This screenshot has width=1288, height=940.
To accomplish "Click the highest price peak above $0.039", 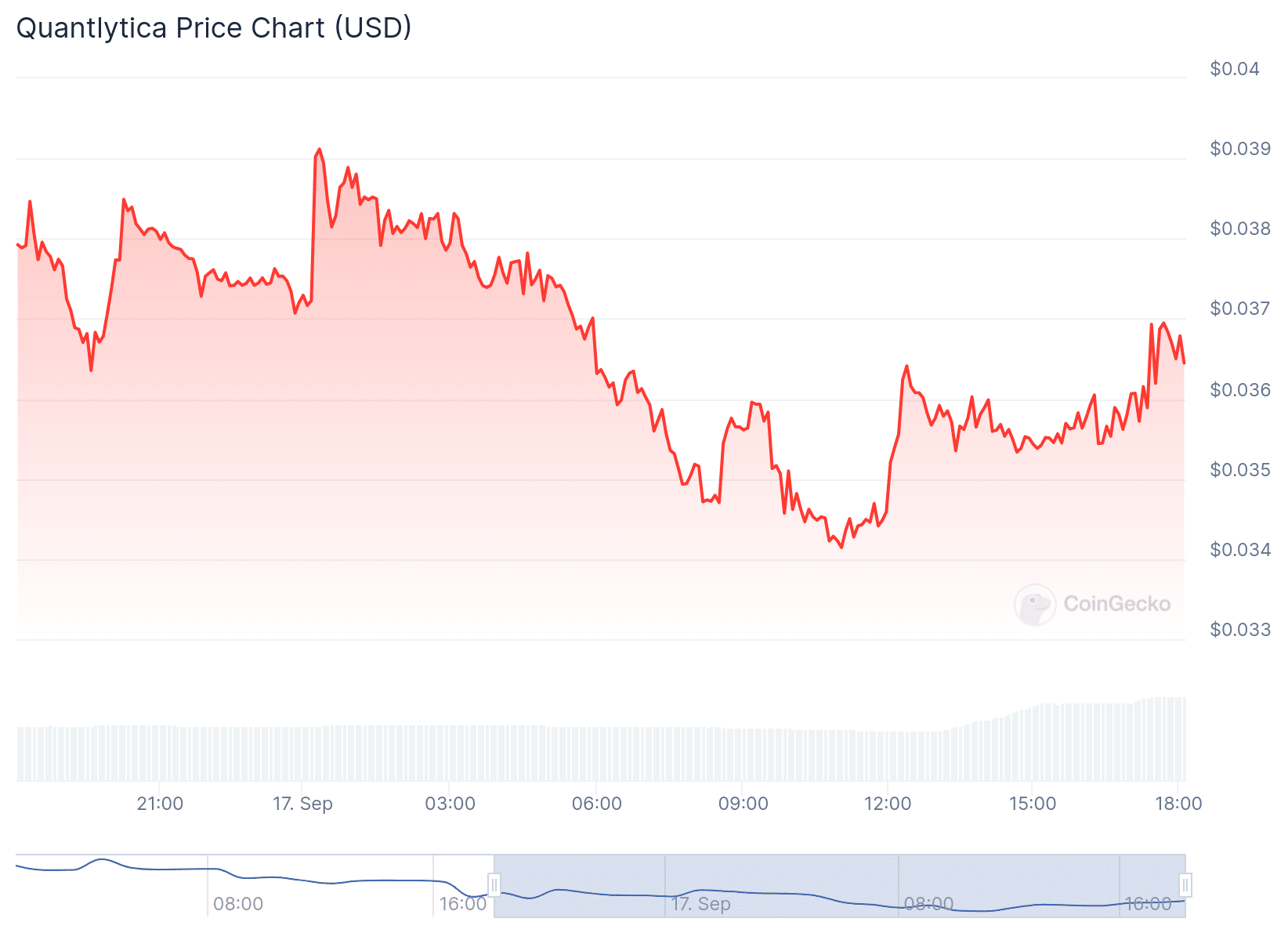I will click(x=319, y=150).
